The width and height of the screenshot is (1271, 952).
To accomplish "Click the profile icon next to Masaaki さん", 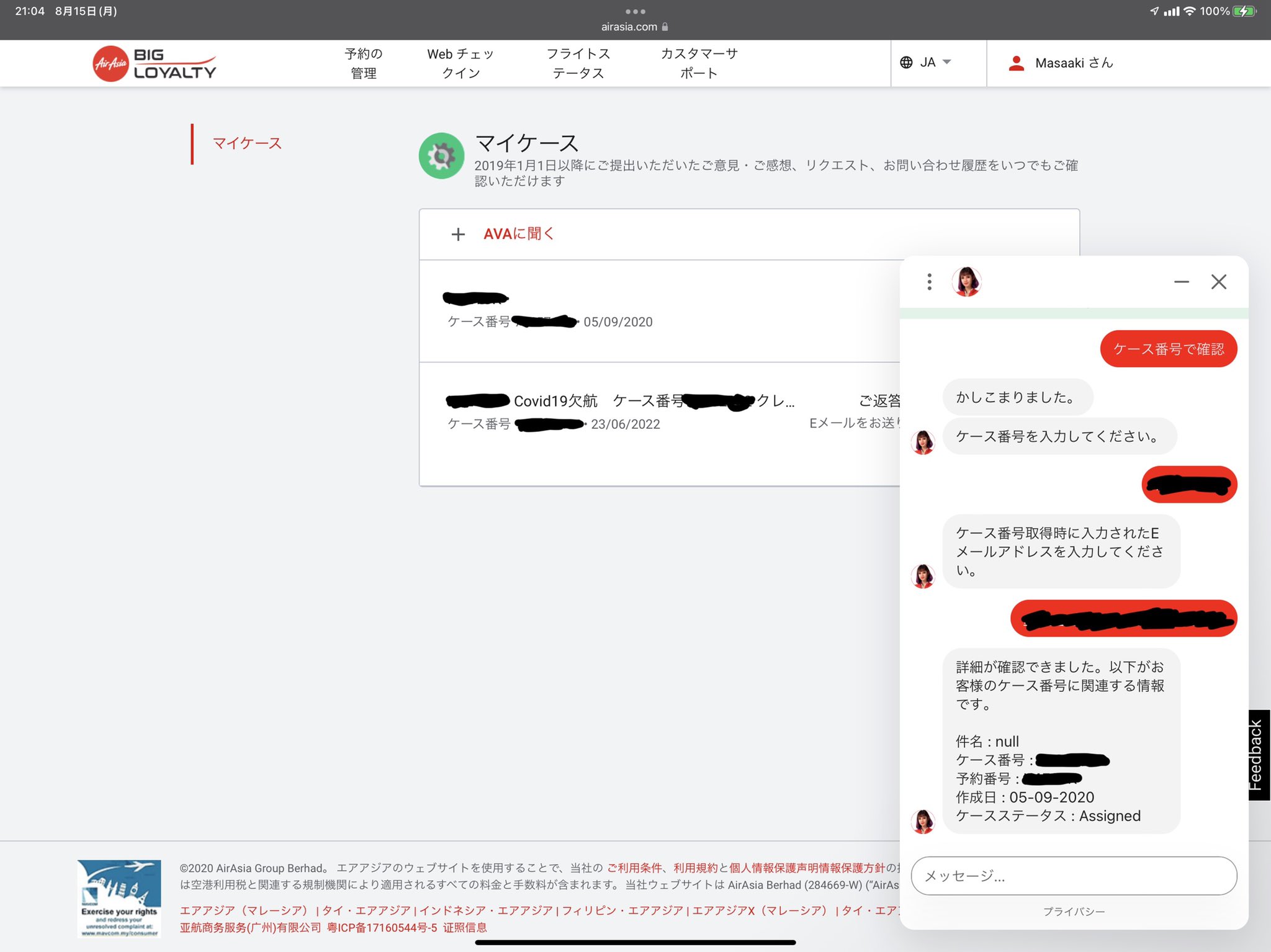I will [x=1016, y=62].
